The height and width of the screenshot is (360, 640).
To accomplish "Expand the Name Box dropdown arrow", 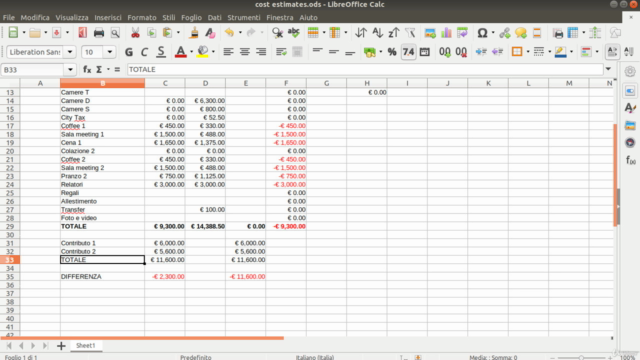I will tap(70, 69).
